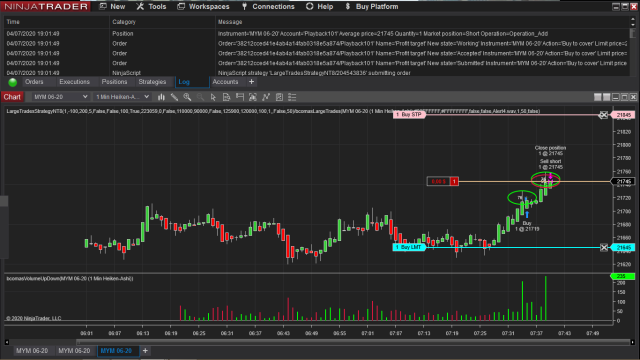Open the 1 Min Heiken-A interval dropdown

pos(122,97)
